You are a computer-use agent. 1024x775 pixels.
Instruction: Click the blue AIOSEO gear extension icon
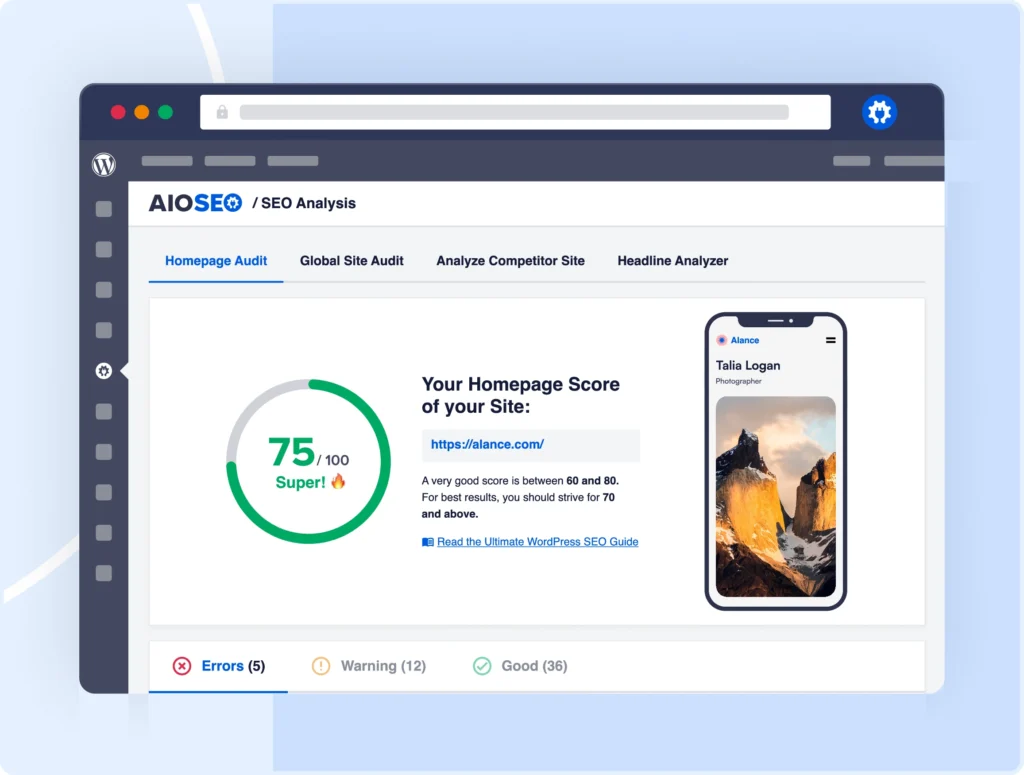(x=879, y=113)
